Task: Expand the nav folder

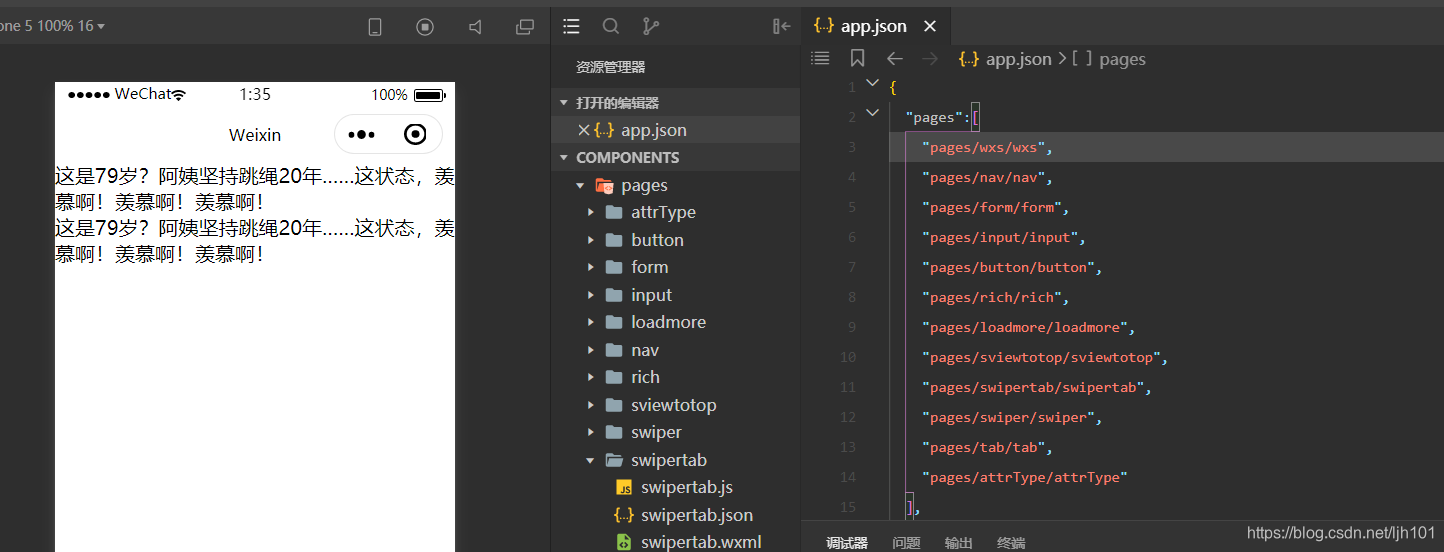Action: point(591,350)
